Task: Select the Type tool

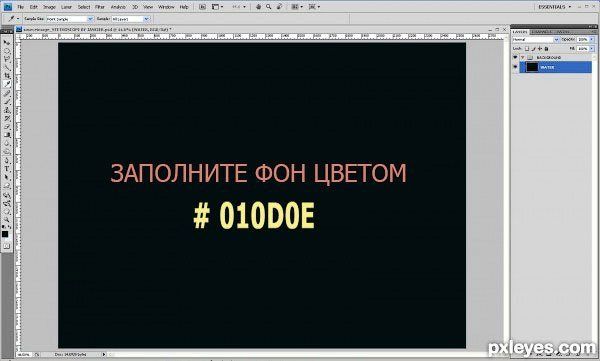Action: coord(7,169)
